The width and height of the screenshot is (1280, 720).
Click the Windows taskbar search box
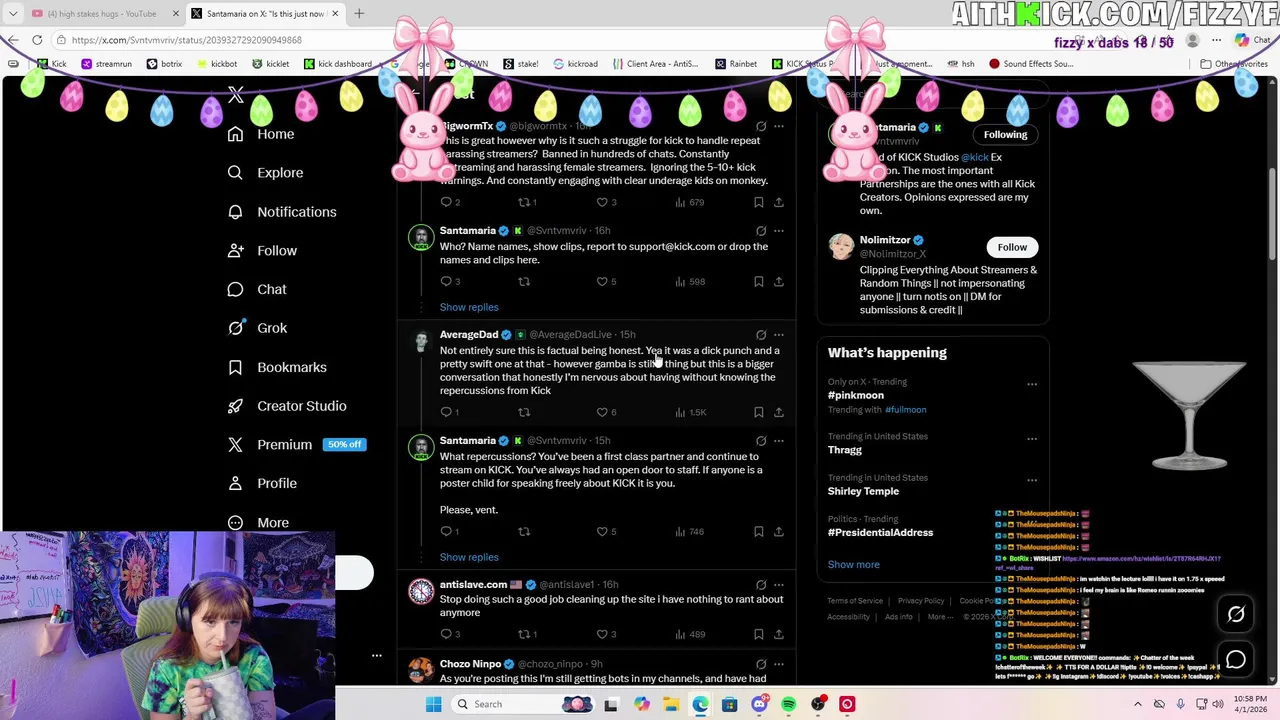(x=524, y=704)
